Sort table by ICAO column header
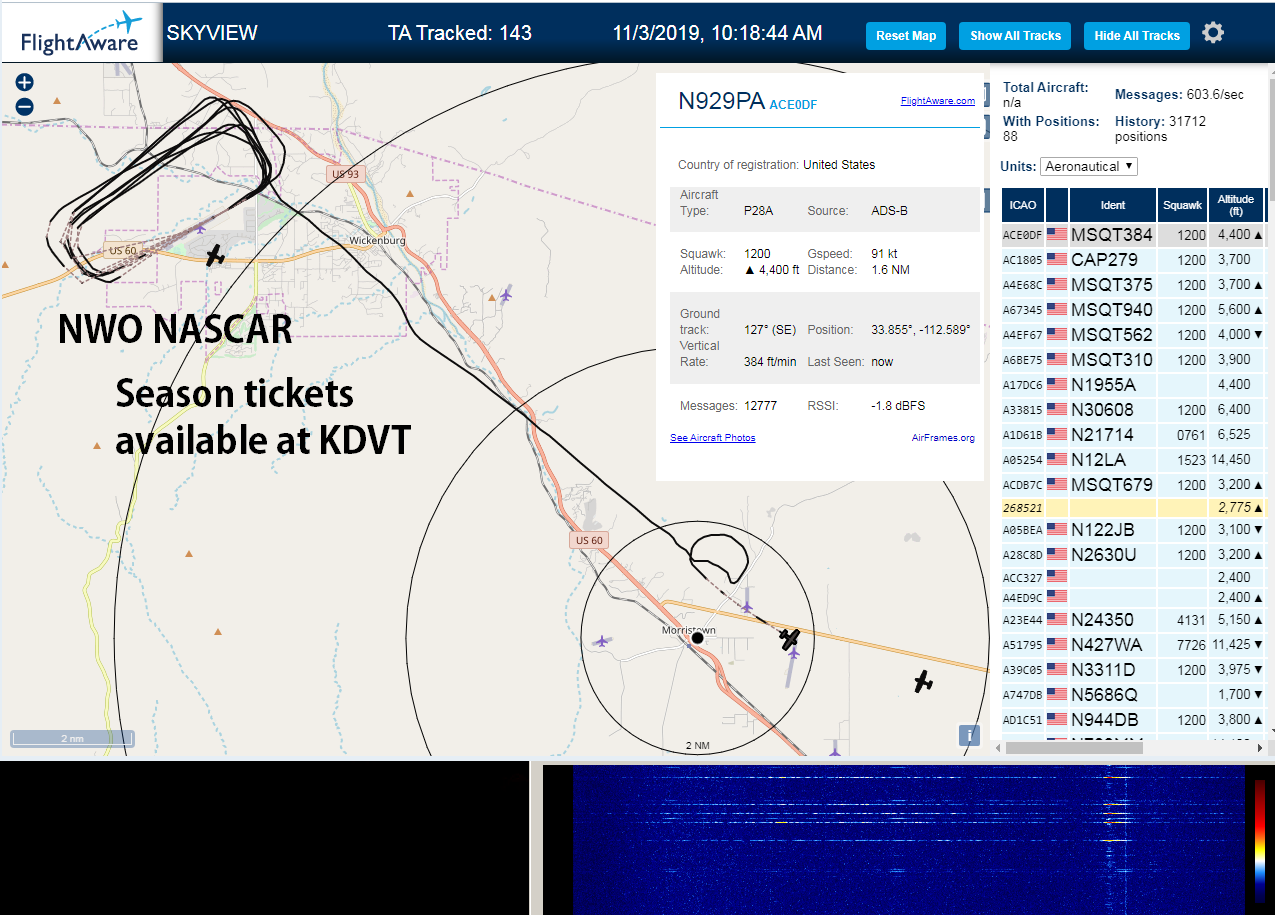This screenshot has width=1275, height=915. 1023,205
